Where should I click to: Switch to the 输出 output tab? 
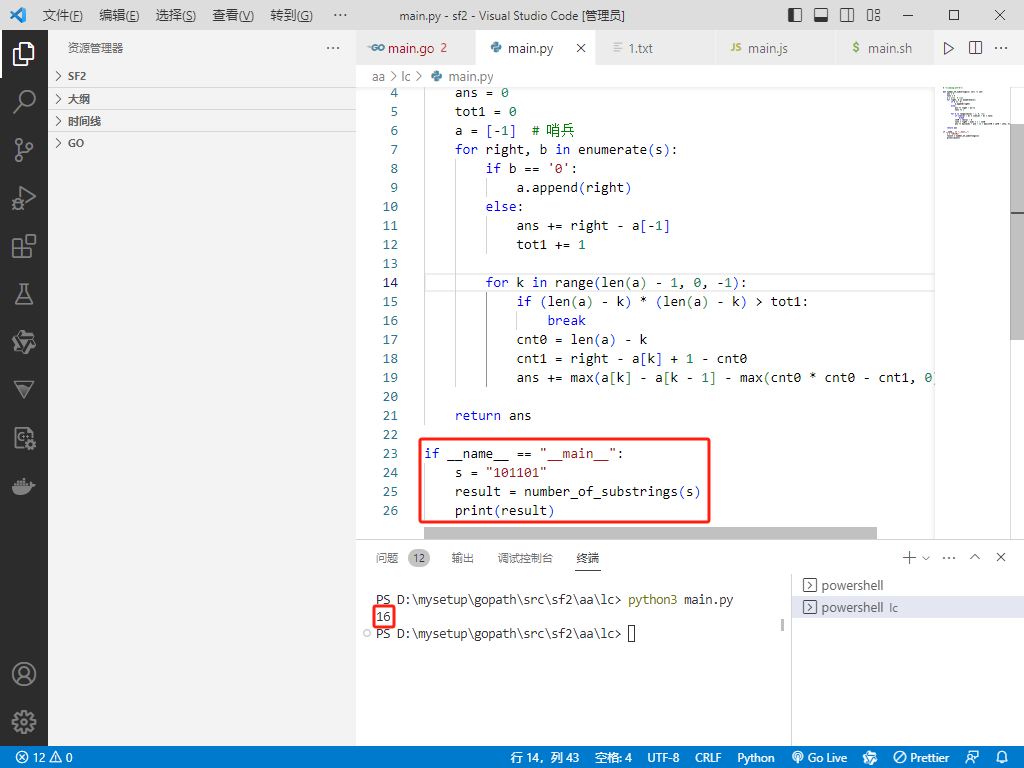click(462, 558)
